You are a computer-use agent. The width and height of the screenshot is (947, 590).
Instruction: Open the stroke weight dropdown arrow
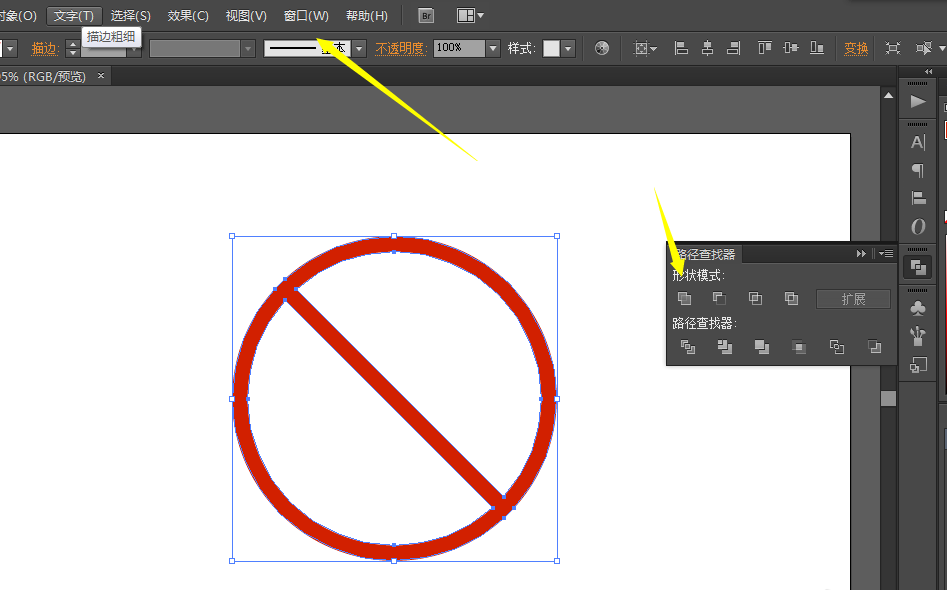[359, 47]
